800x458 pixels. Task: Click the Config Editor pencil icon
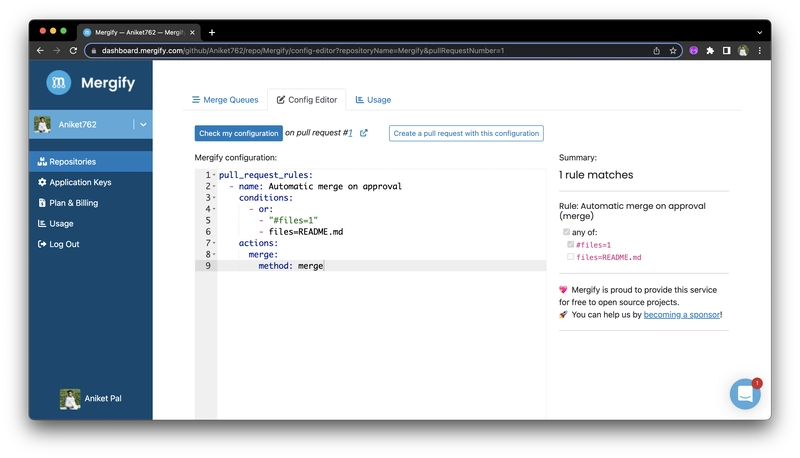pos(281,100)
